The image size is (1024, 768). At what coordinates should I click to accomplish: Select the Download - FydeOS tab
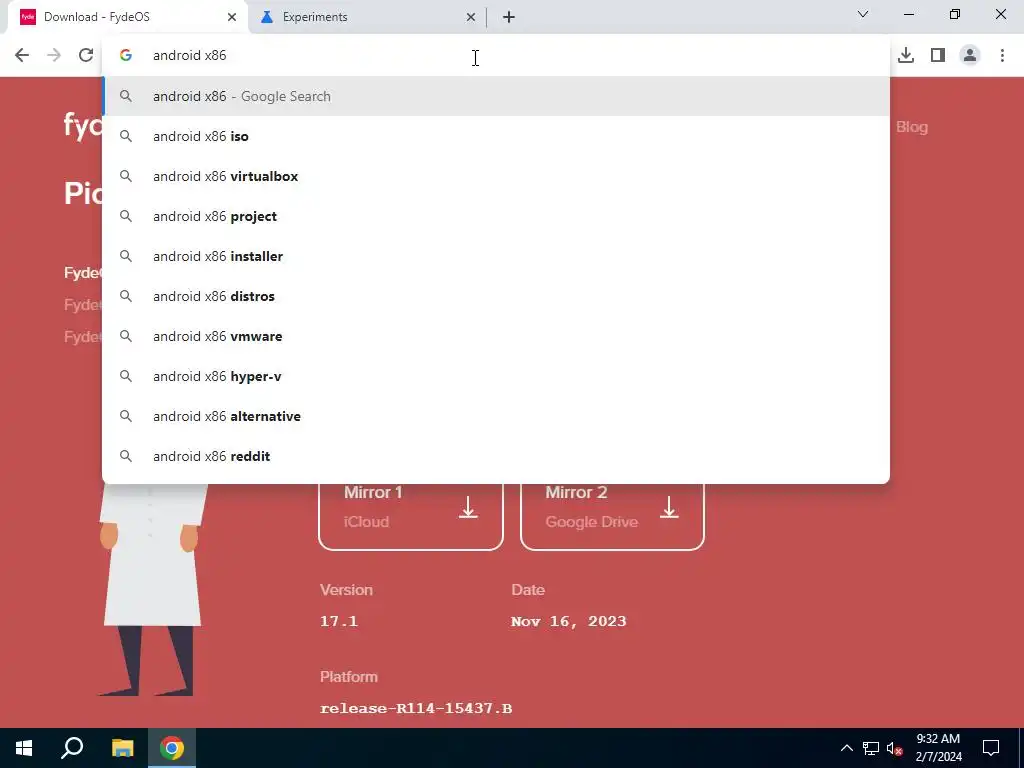(x=127, y=17)
